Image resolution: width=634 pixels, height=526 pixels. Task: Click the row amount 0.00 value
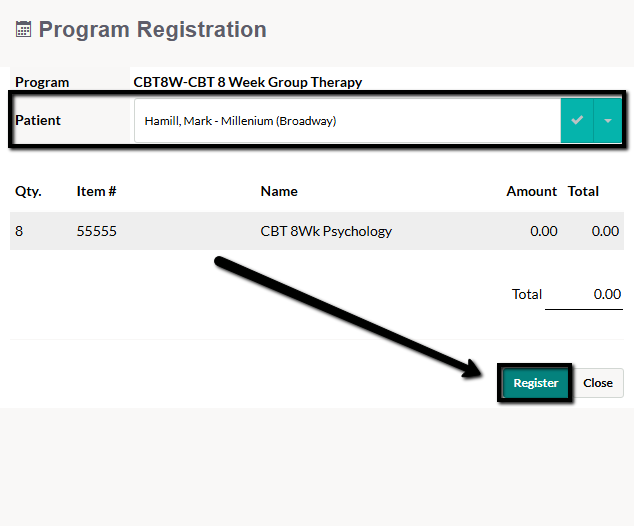pos(543,231)
